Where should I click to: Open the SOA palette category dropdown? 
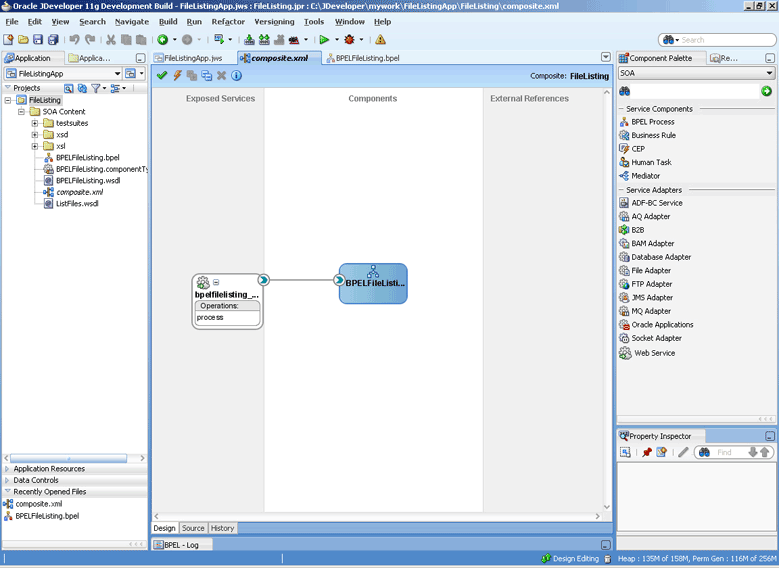tap(769, 73)
